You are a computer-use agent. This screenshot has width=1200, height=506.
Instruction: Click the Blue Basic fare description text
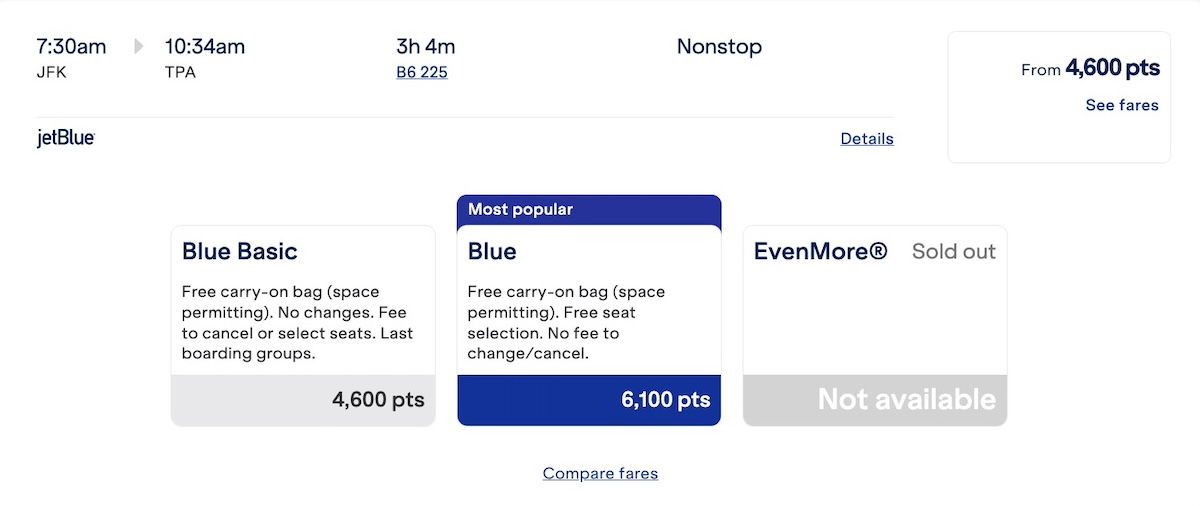click(x=297, y=323)
